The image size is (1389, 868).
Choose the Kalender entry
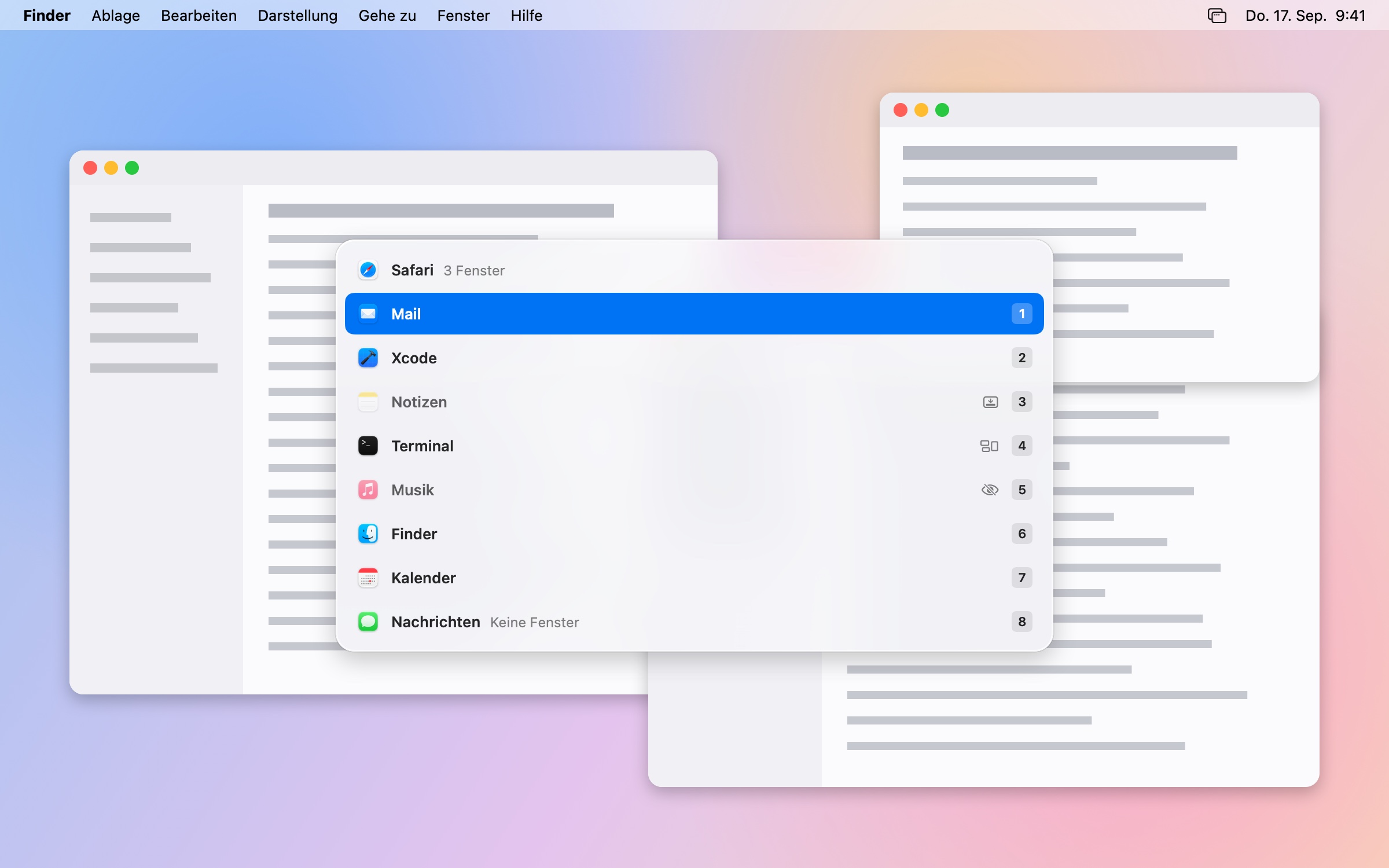(x=694, y=578)
